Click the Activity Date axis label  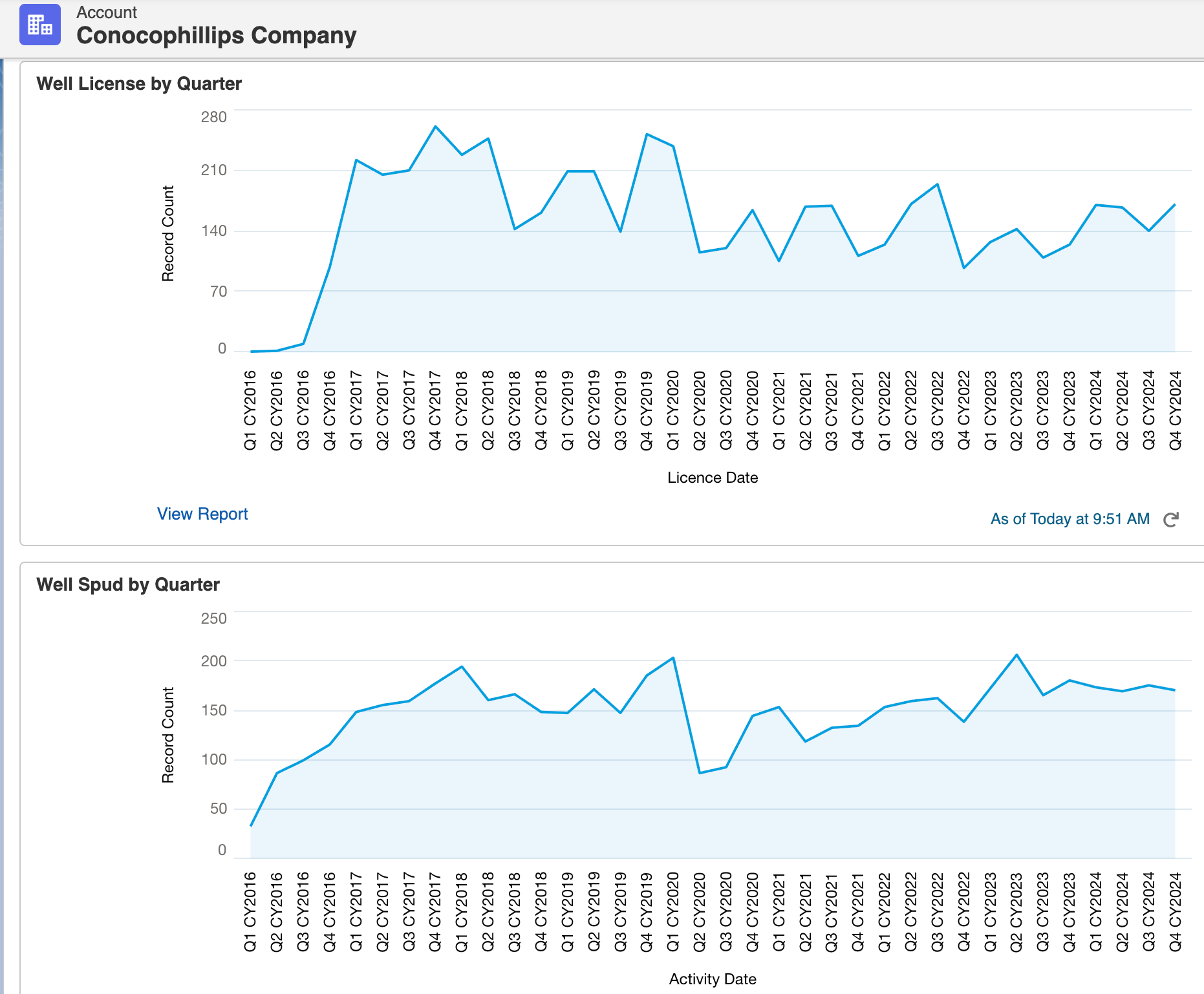pyautogui.click(x=711, y=978)
